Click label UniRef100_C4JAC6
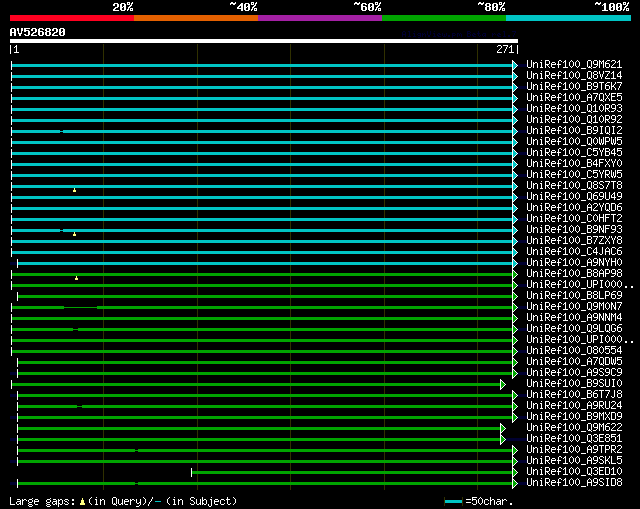 574,252
